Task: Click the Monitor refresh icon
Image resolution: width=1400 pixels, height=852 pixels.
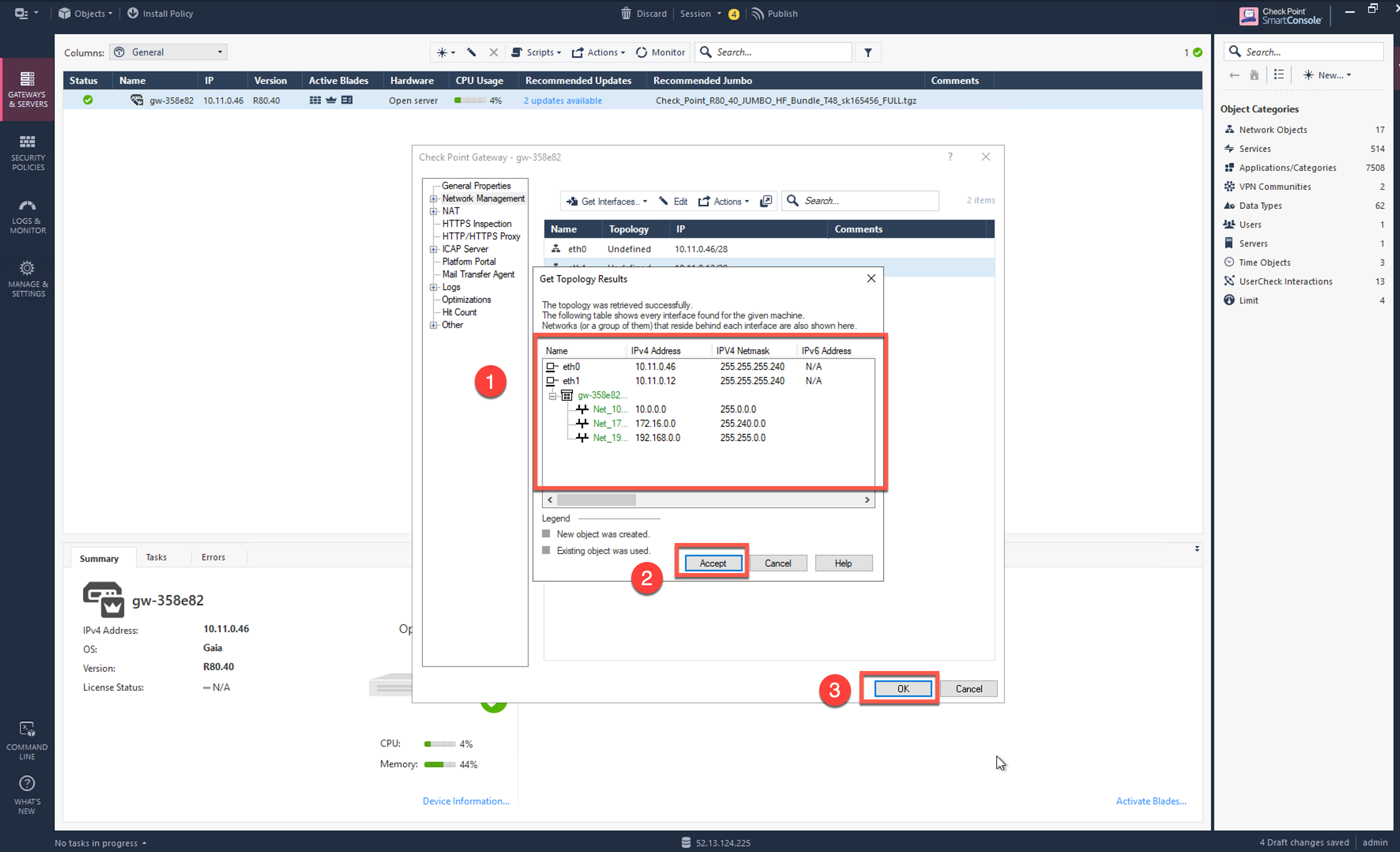Action: 642,52
